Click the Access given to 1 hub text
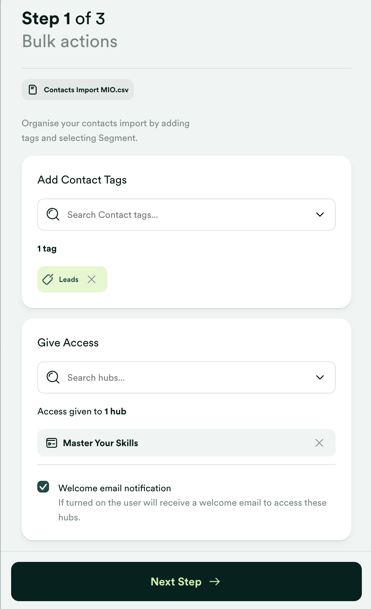 [82, 411]
